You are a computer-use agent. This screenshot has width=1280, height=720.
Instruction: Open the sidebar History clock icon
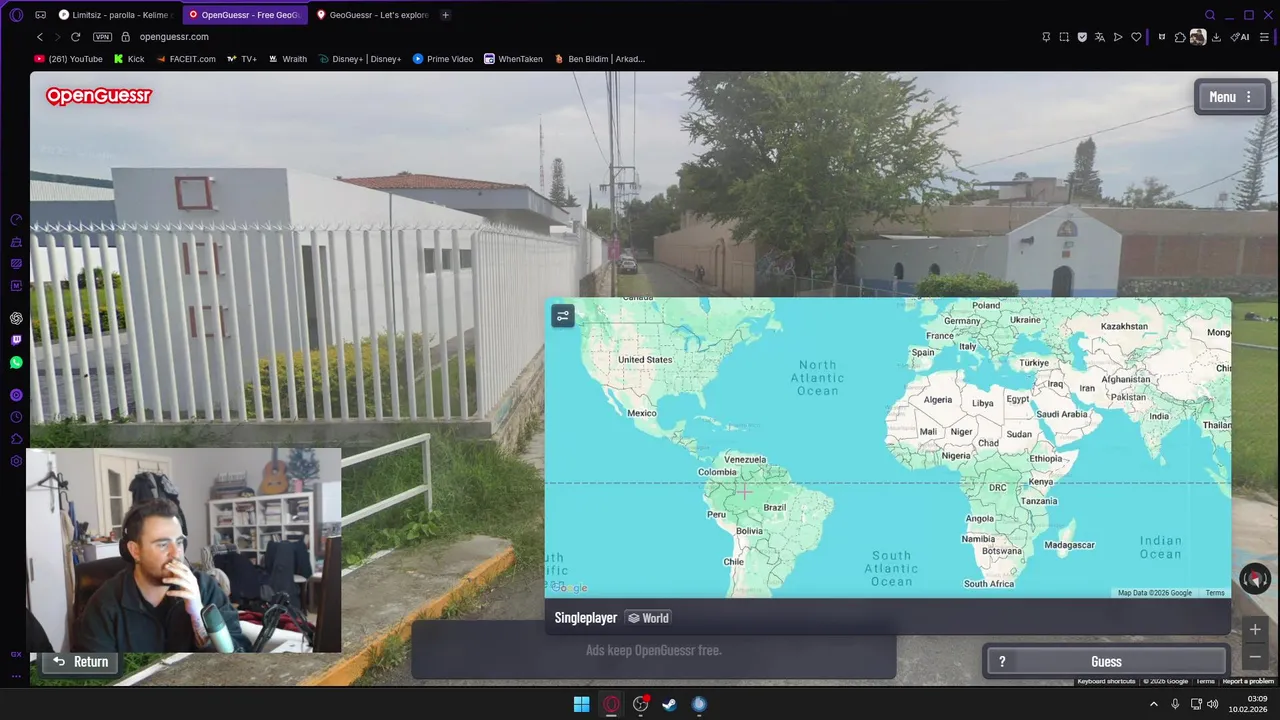pyautogui.click(x=16, y=417)
